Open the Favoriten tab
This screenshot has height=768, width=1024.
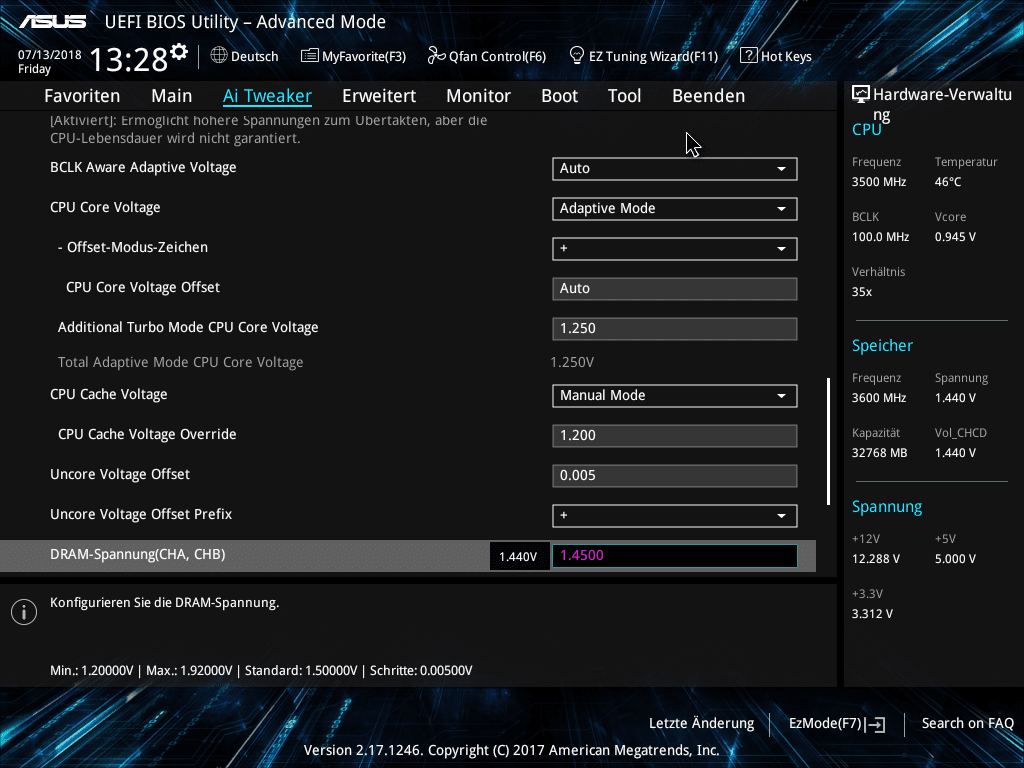(x=82, y=96)
